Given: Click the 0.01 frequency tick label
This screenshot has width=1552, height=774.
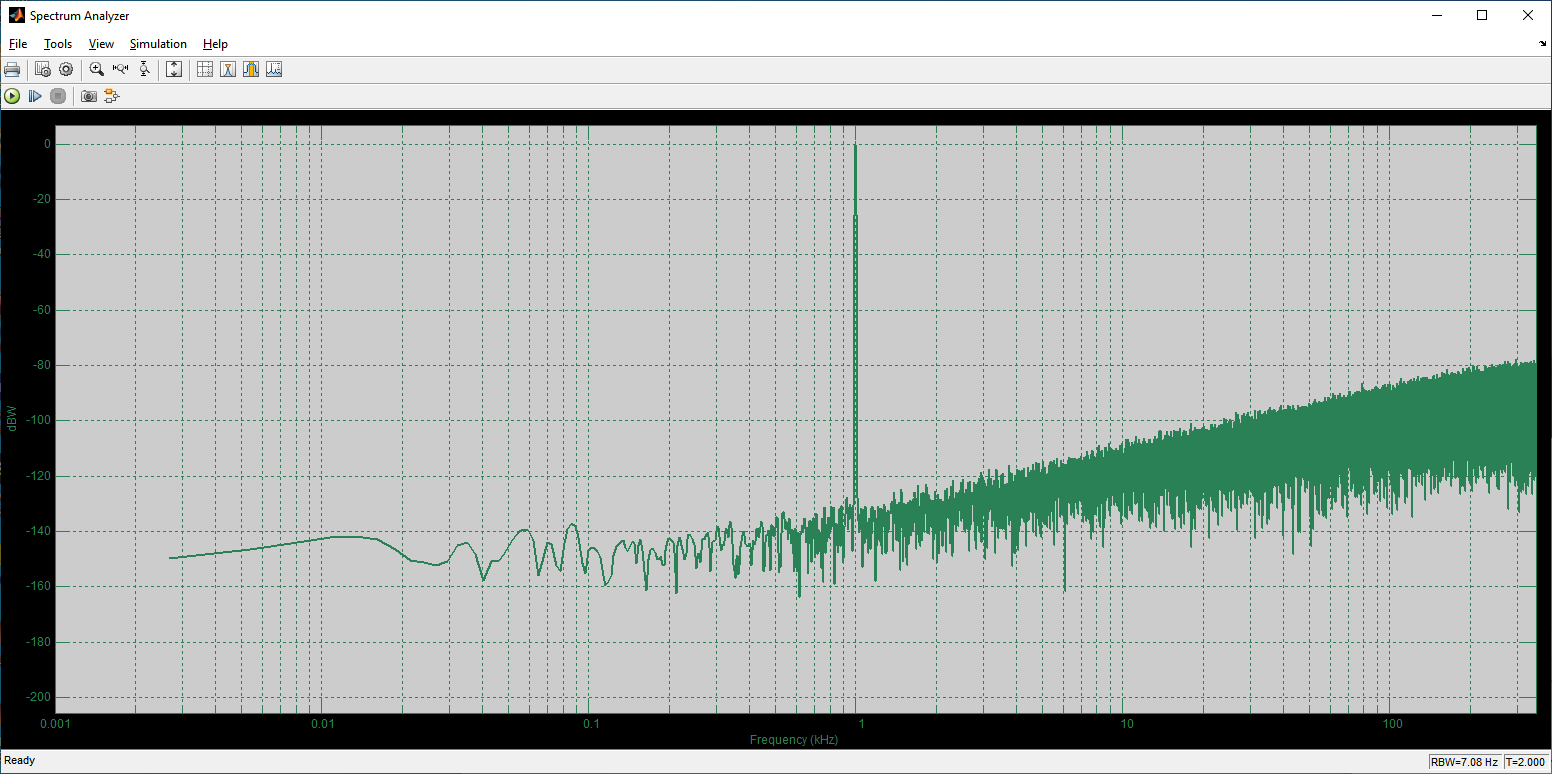Looking at the screenshot, I should coord(322,723).
